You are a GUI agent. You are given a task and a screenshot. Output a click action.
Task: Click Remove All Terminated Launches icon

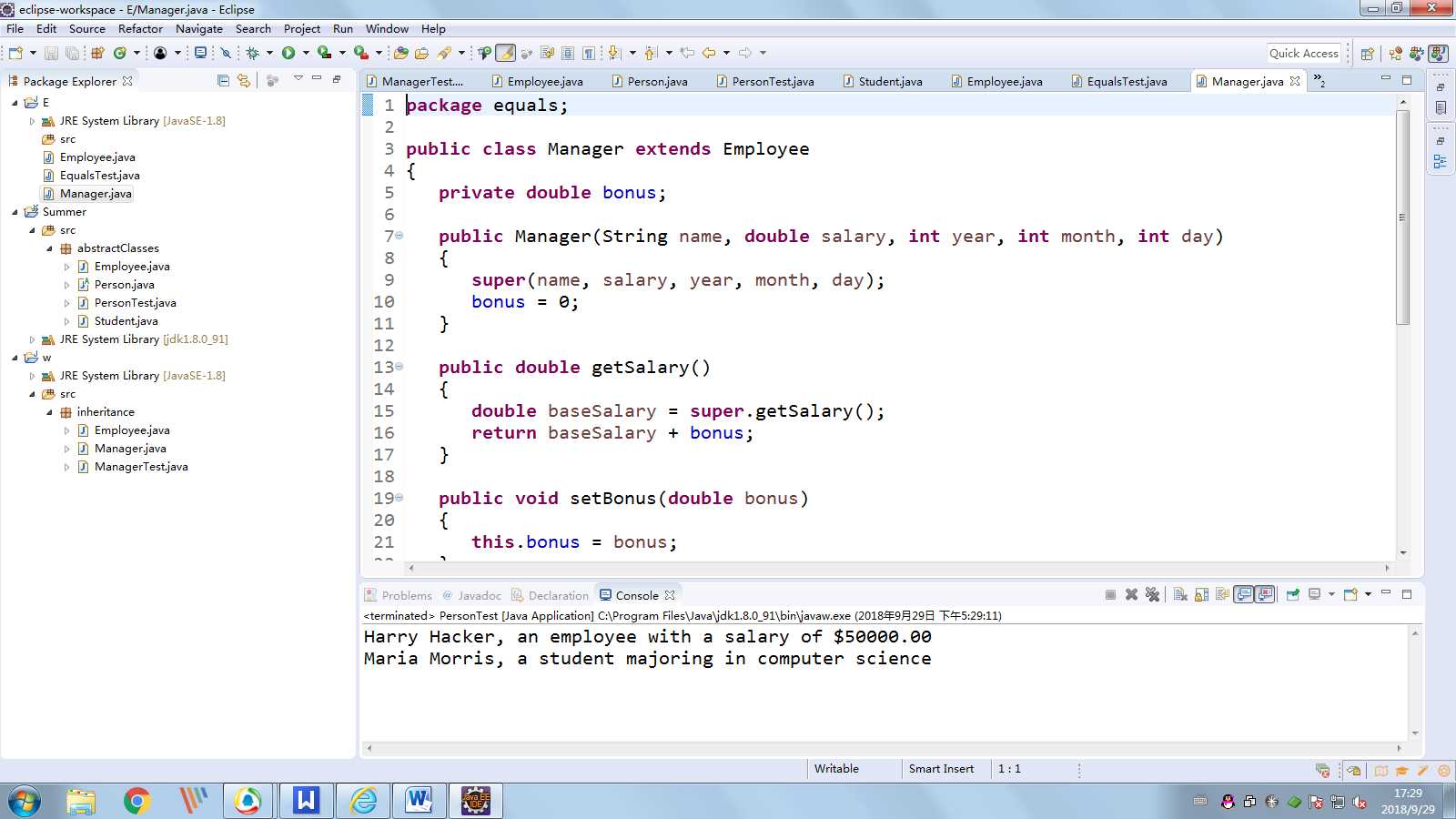1152,594
